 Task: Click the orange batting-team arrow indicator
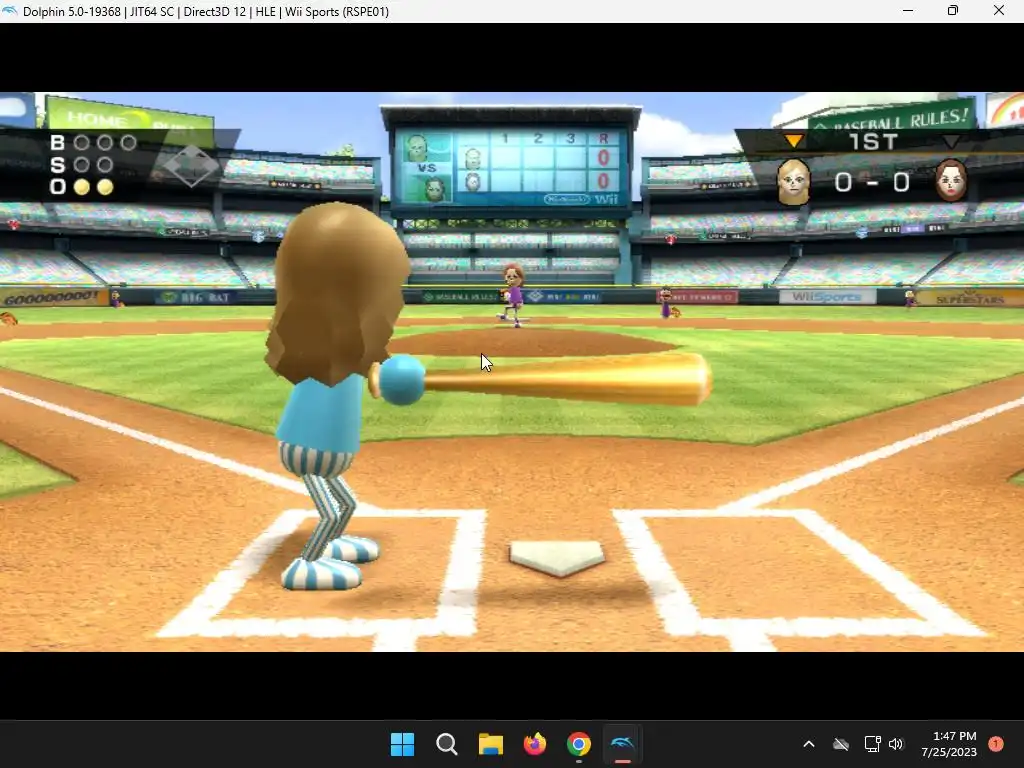tap(793, 141)
